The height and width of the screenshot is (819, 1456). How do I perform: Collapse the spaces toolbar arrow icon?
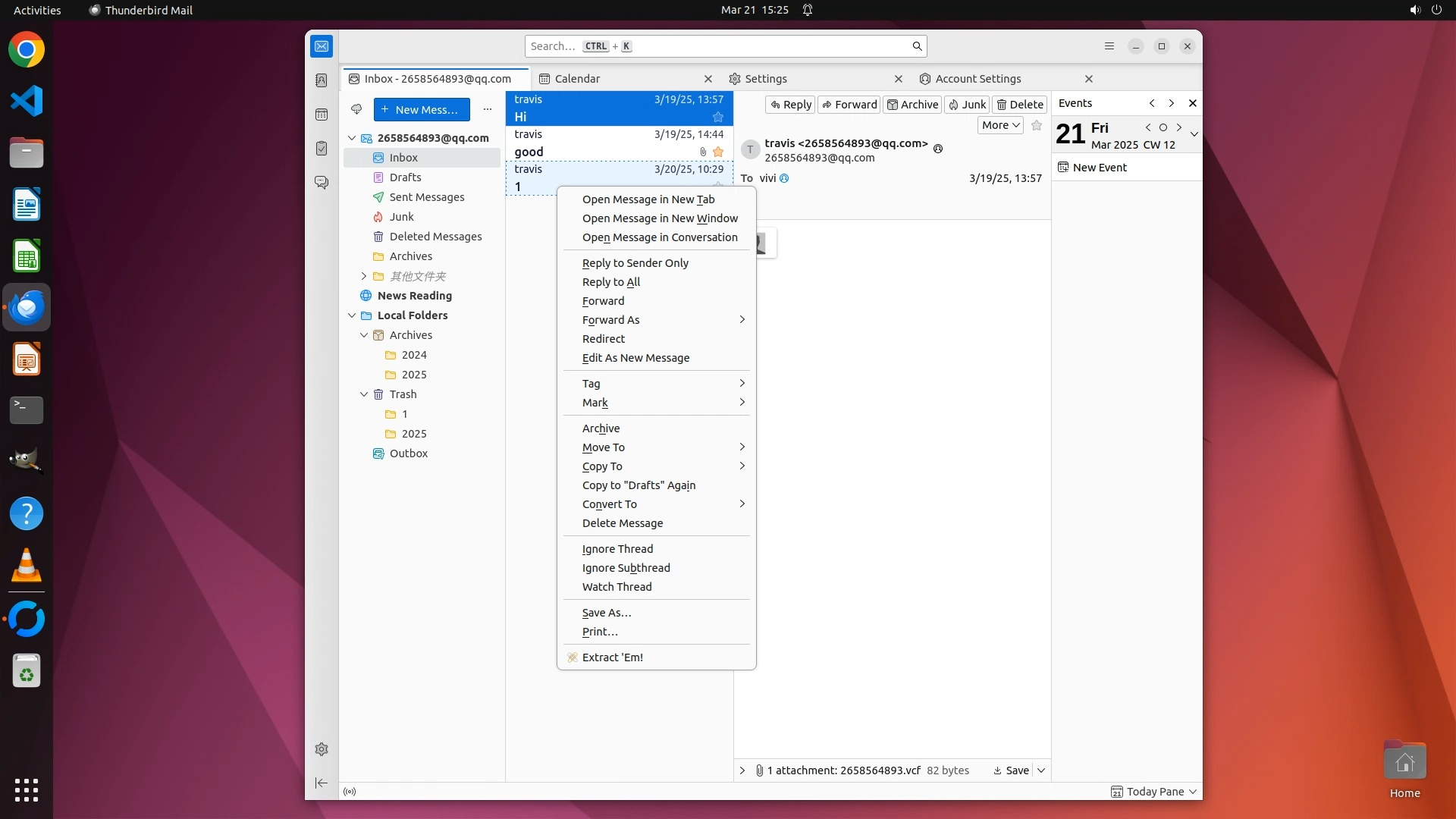tap(322, 783)
